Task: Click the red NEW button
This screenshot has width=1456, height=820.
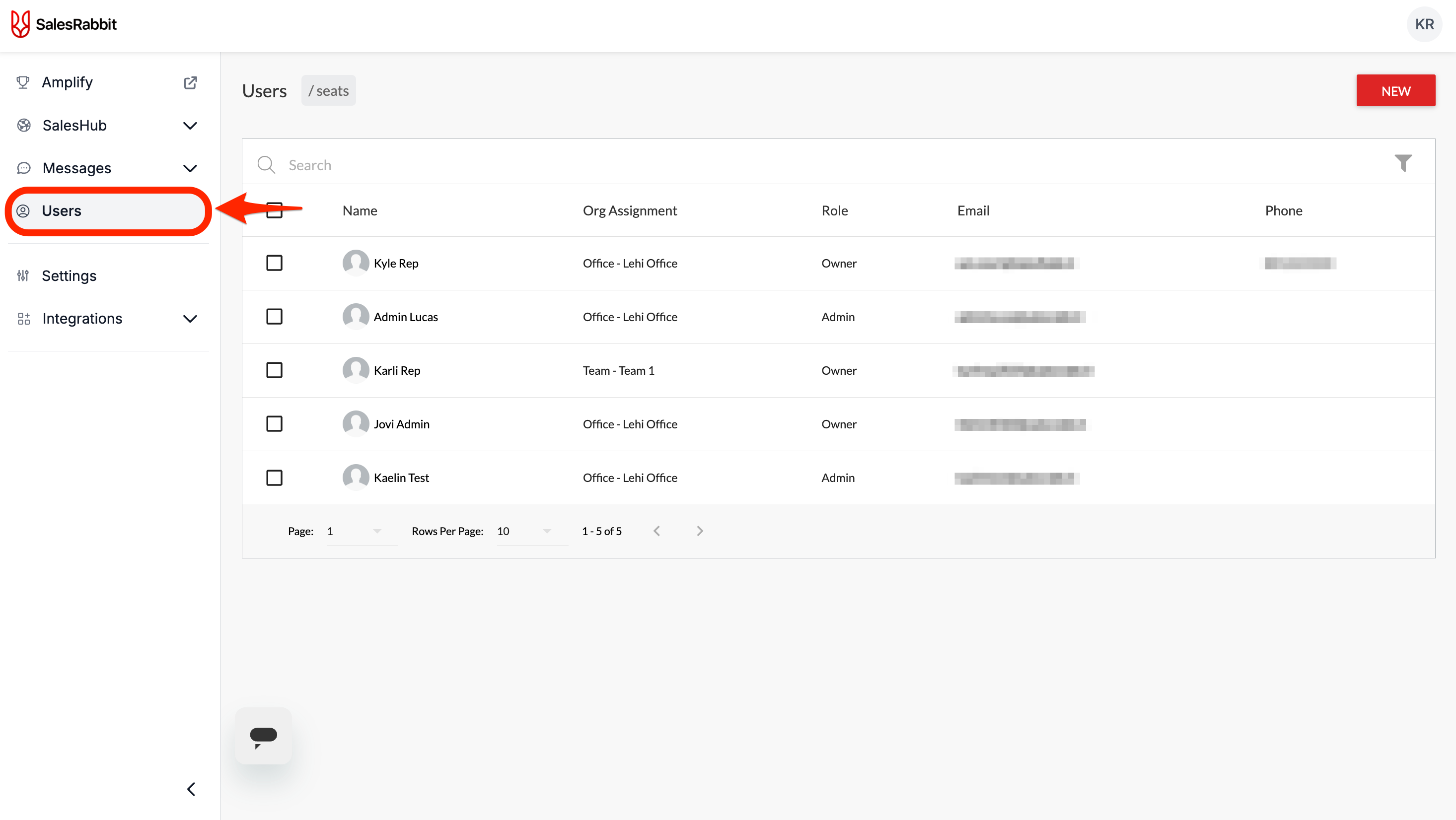Action: [x=1395, y=90]
